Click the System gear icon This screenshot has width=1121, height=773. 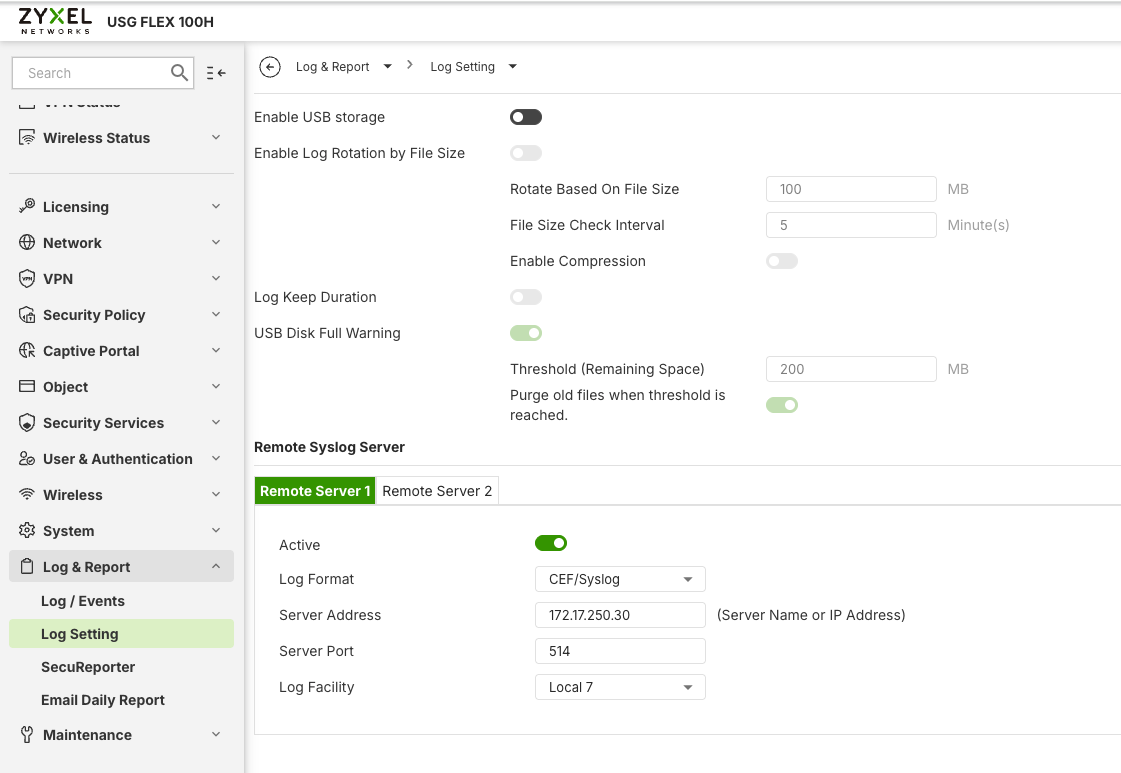[26, 531]
